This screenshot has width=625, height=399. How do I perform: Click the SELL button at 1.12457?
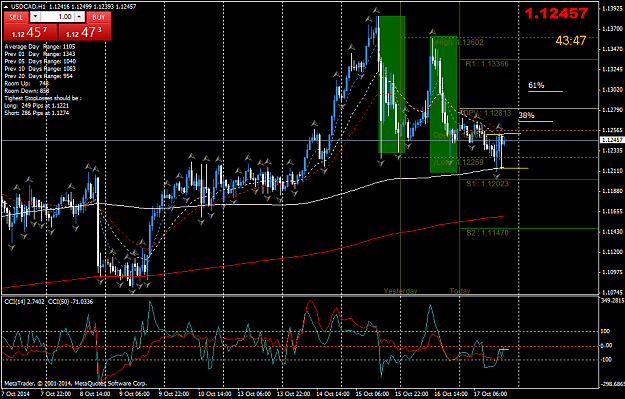pos(30,32)
